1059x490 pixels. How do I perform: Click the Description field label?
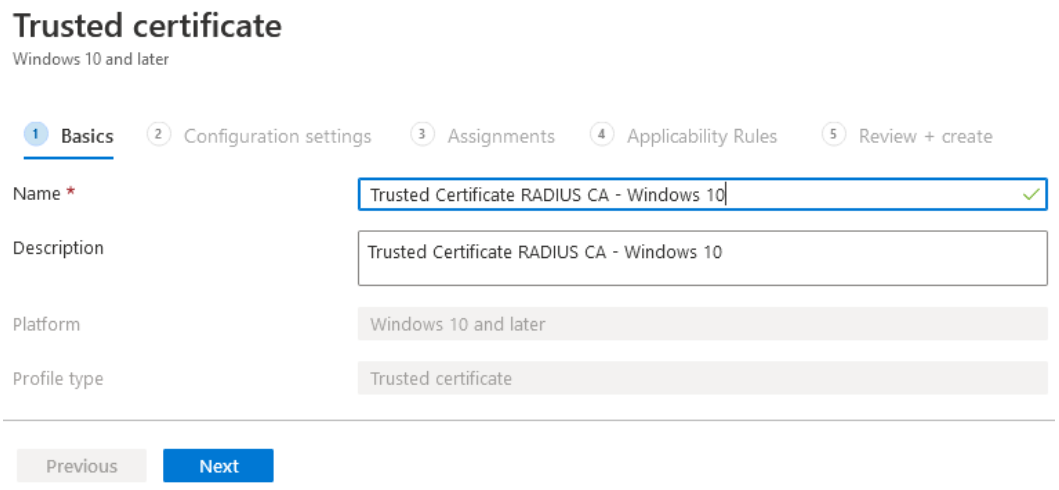click(x=58, y=248)
